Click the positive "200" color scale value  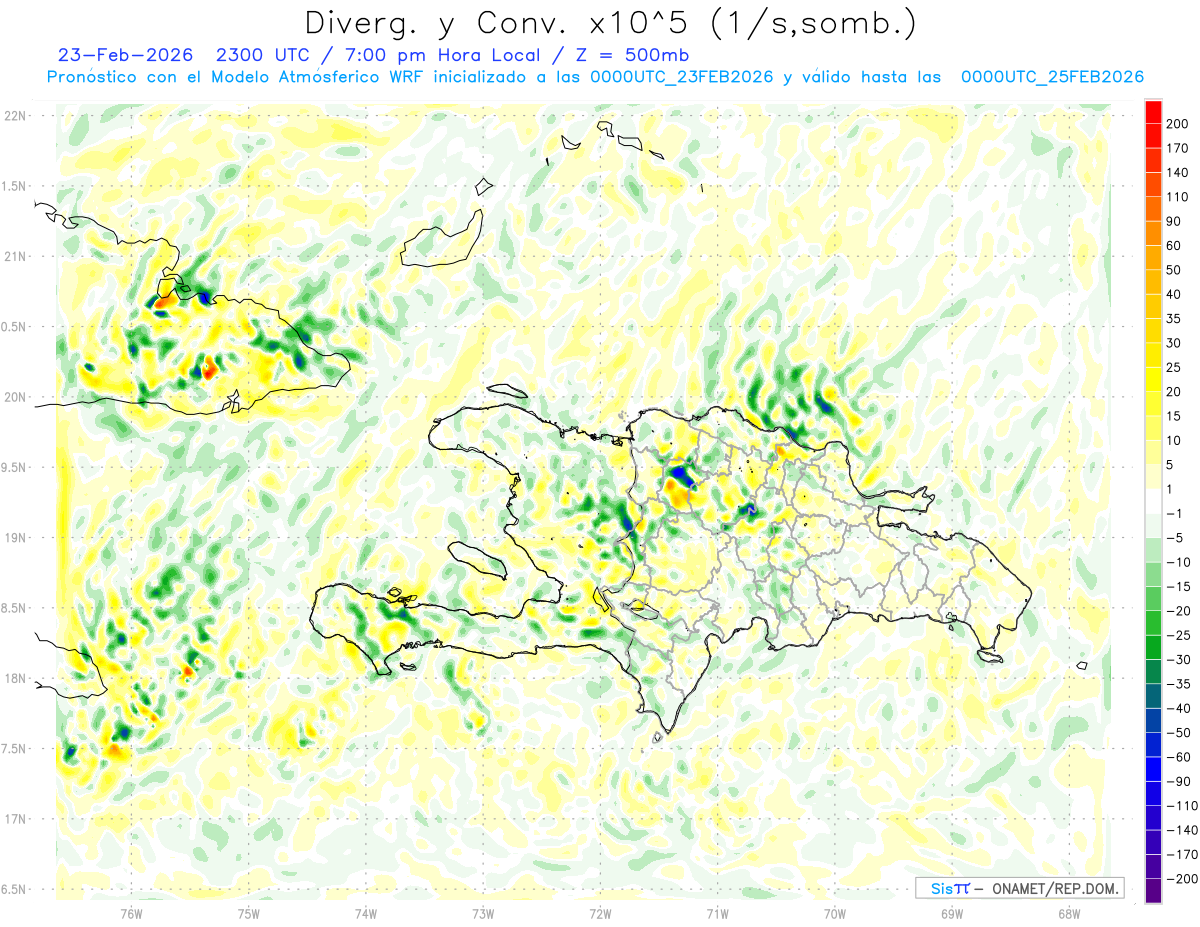(1177, 124)
